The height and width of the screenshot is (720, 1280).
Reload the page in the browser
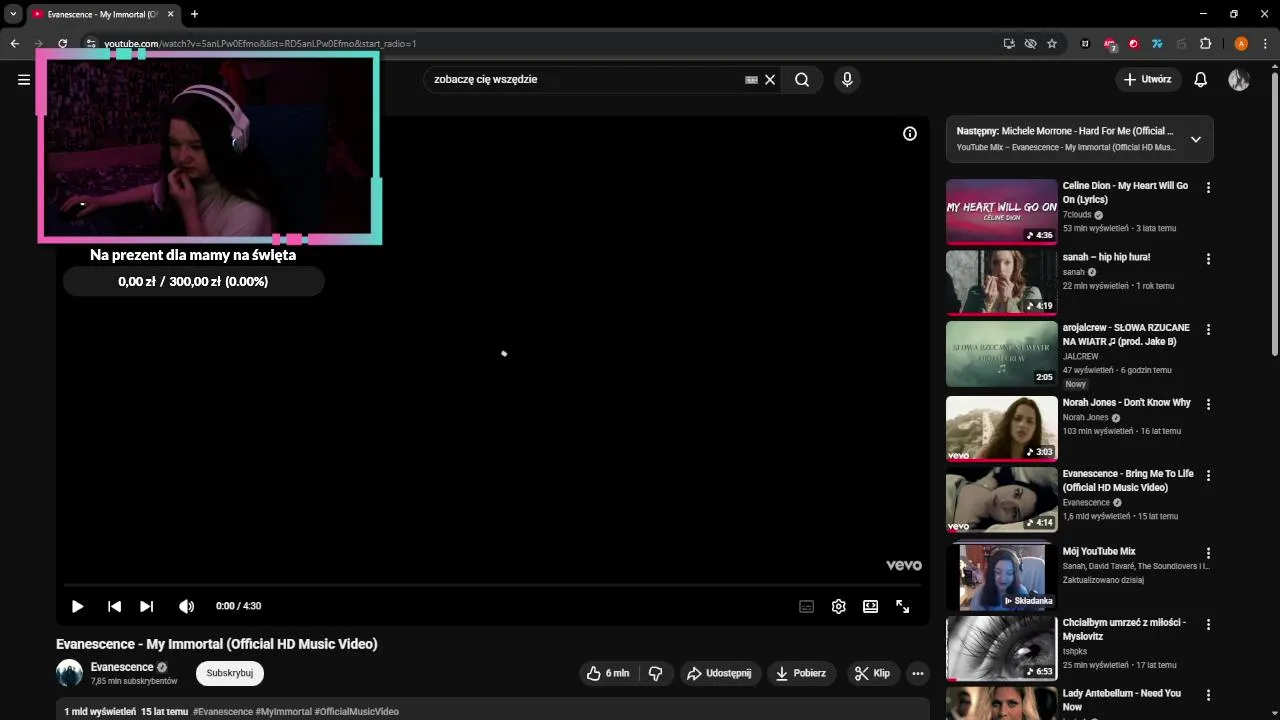62,44
